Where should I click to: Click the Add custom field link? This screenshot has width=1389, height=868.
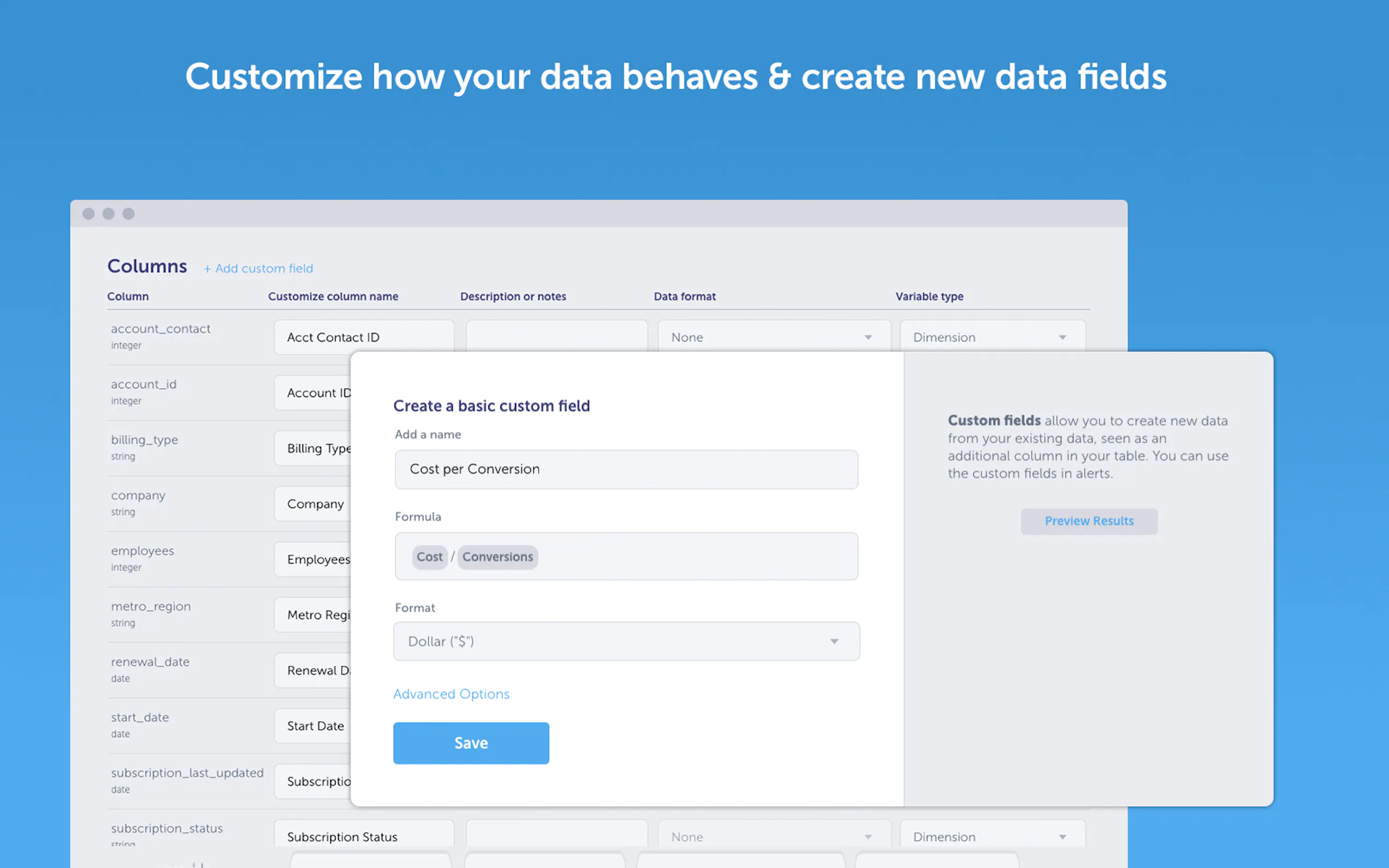pos(259,268)
